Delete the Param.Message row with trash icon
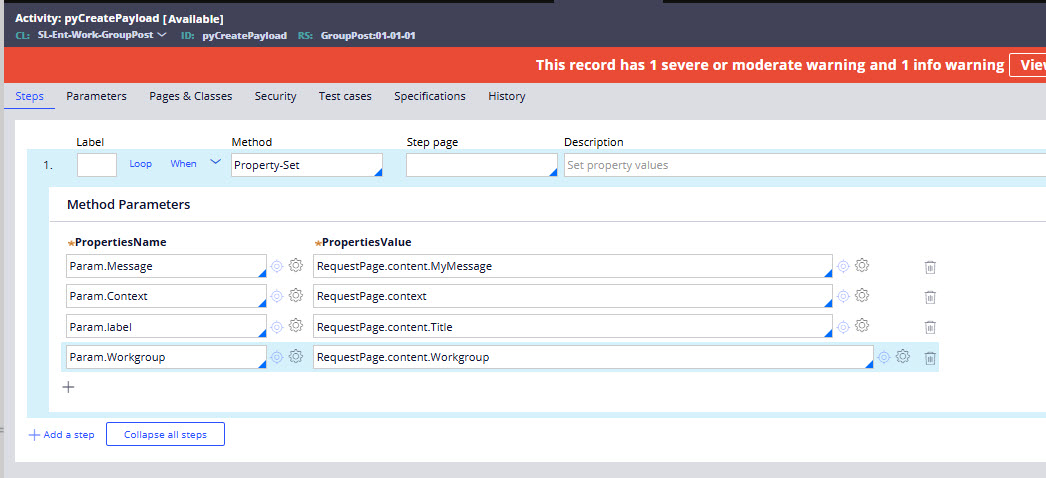This screenshot has width=1046, height=478. click(930, 267)
